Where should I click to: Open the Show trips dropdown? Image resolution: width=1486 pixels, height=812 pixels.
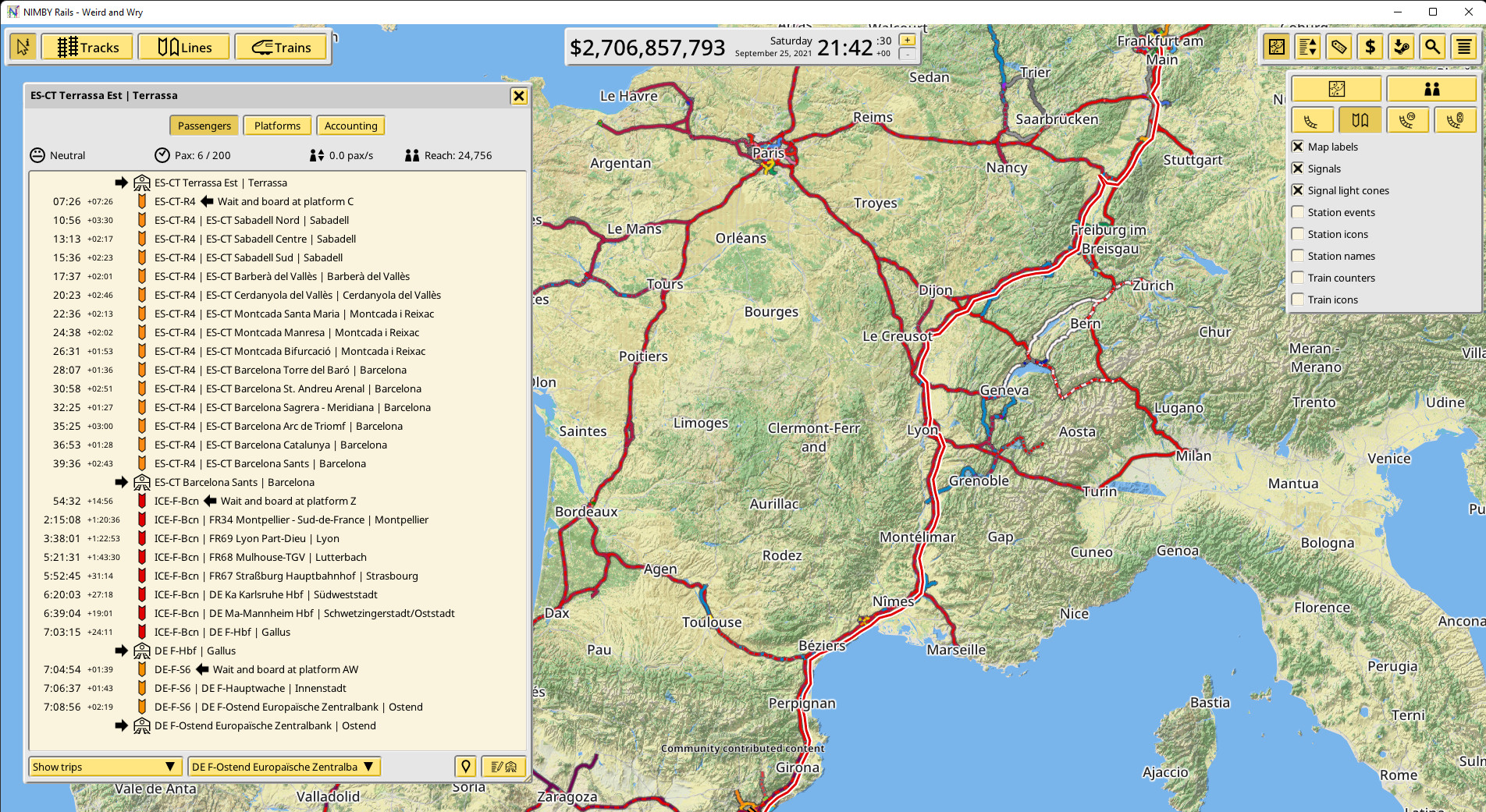(x=105, y=767)
